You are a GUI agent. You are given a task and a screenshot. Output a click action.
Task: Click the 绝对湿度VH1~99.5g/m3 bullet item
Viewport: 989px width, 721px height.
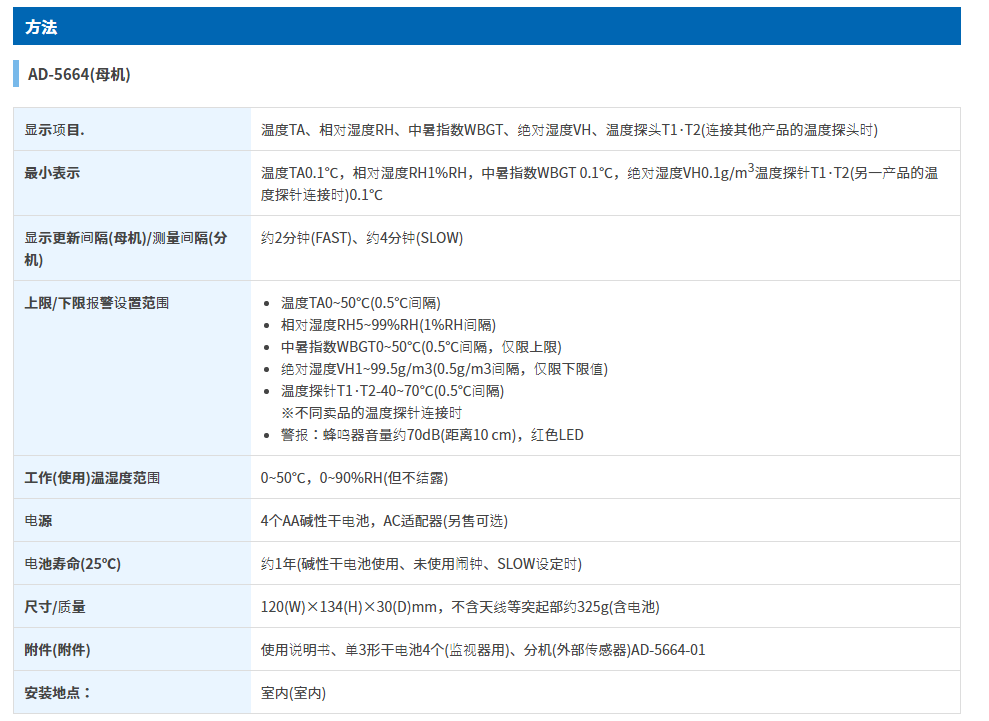point(444,369)
